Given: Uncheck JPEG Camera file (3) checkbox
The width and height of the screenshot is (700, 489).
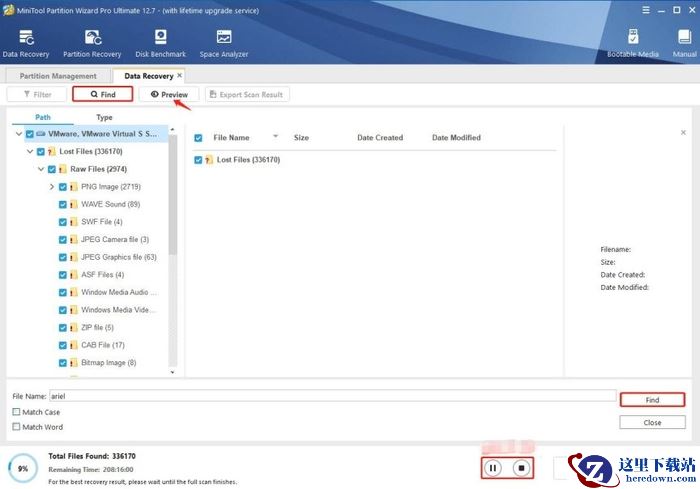Looking at the screenshot, I should point(62,239).
